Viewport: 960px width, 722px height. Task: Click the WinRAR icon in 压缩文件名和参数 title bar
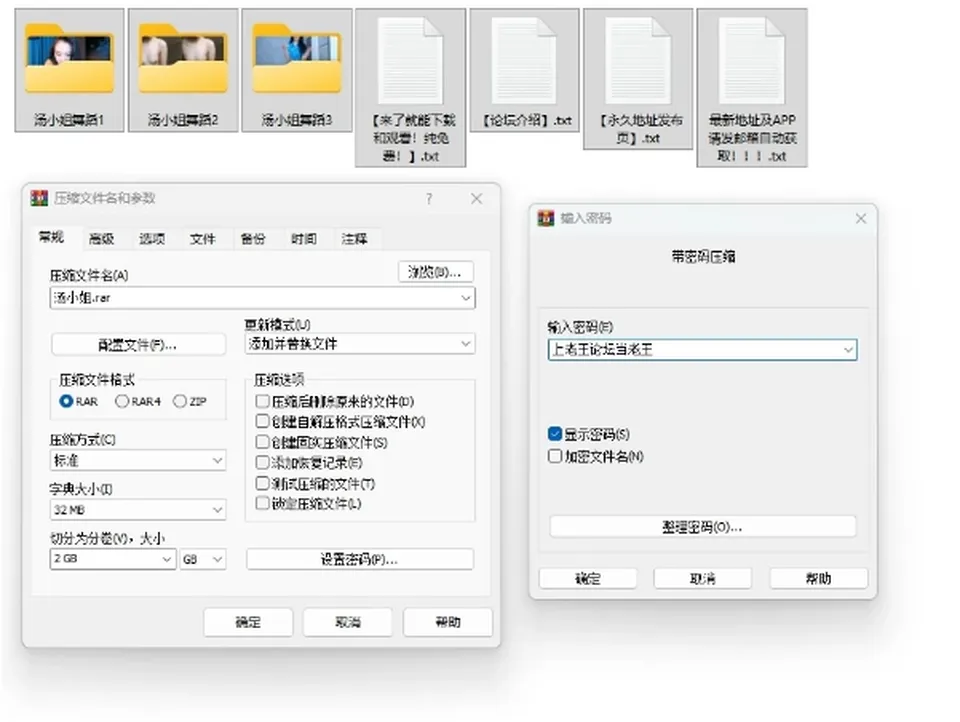pos(39,198)
